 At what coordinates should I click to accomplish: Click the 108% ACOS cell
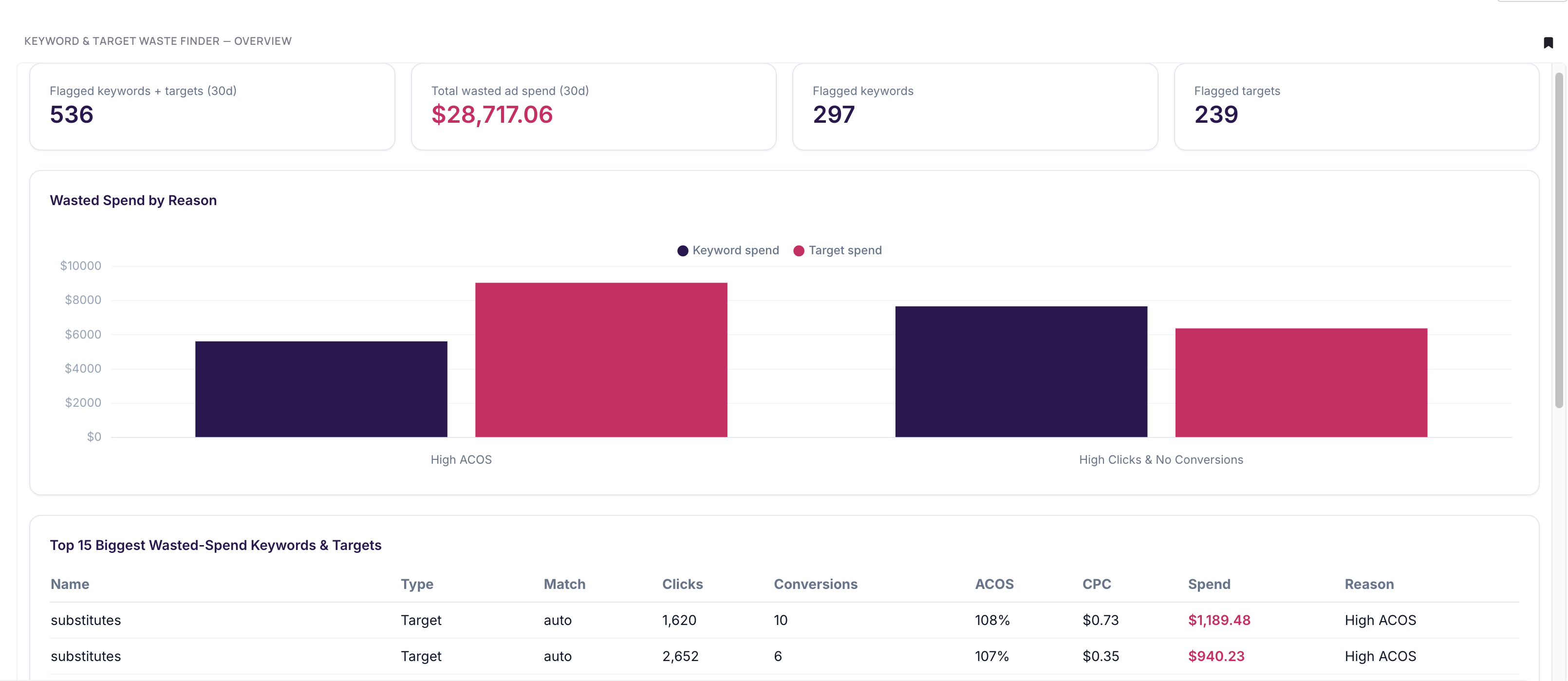(x=992, y=620)
